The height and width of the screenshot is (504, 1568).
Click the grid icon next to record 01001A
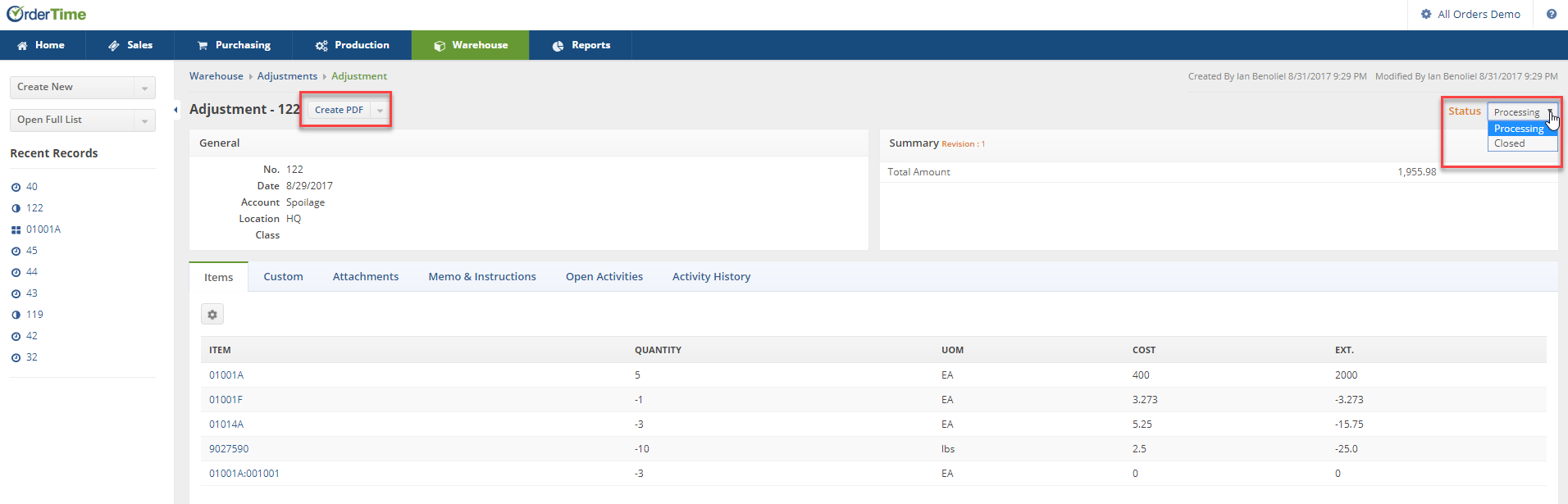click(16, 229)
